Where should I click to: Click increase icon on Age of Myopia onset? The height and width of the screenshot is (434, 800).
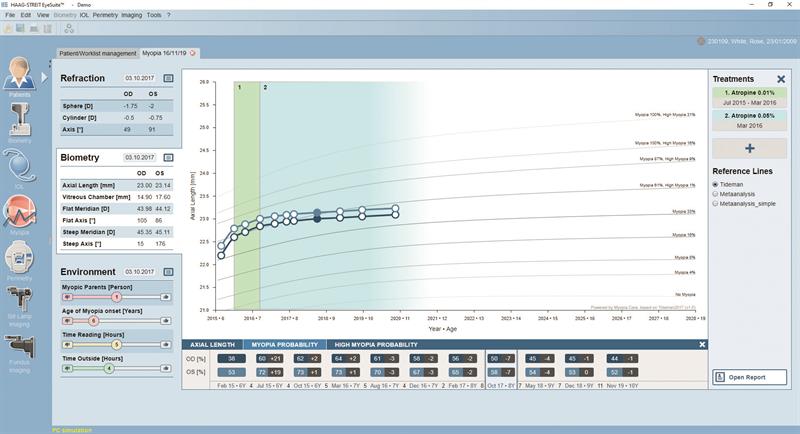click(165, 321)
